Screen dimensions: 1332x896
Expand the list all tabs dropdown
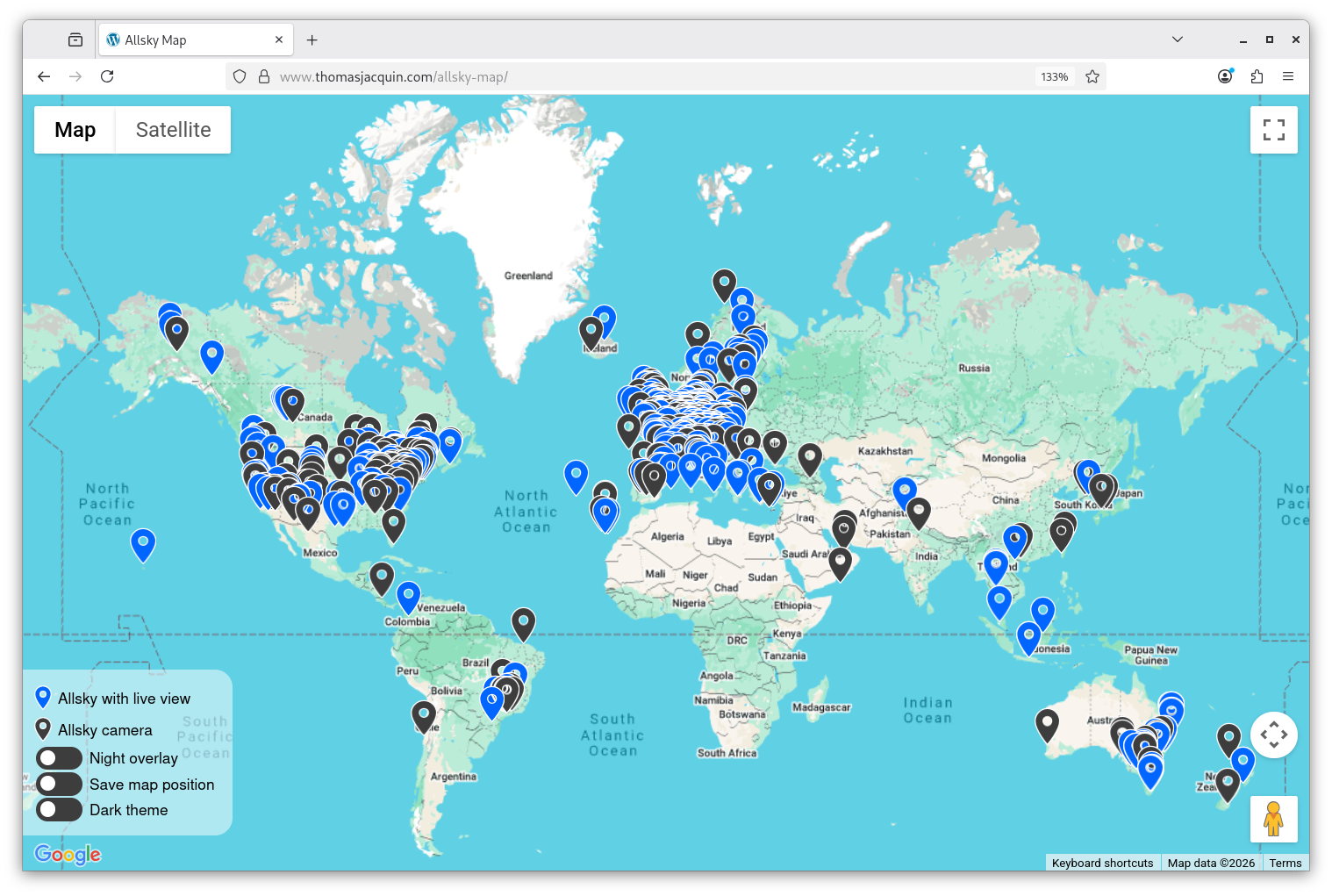(x=1178, y=39)
